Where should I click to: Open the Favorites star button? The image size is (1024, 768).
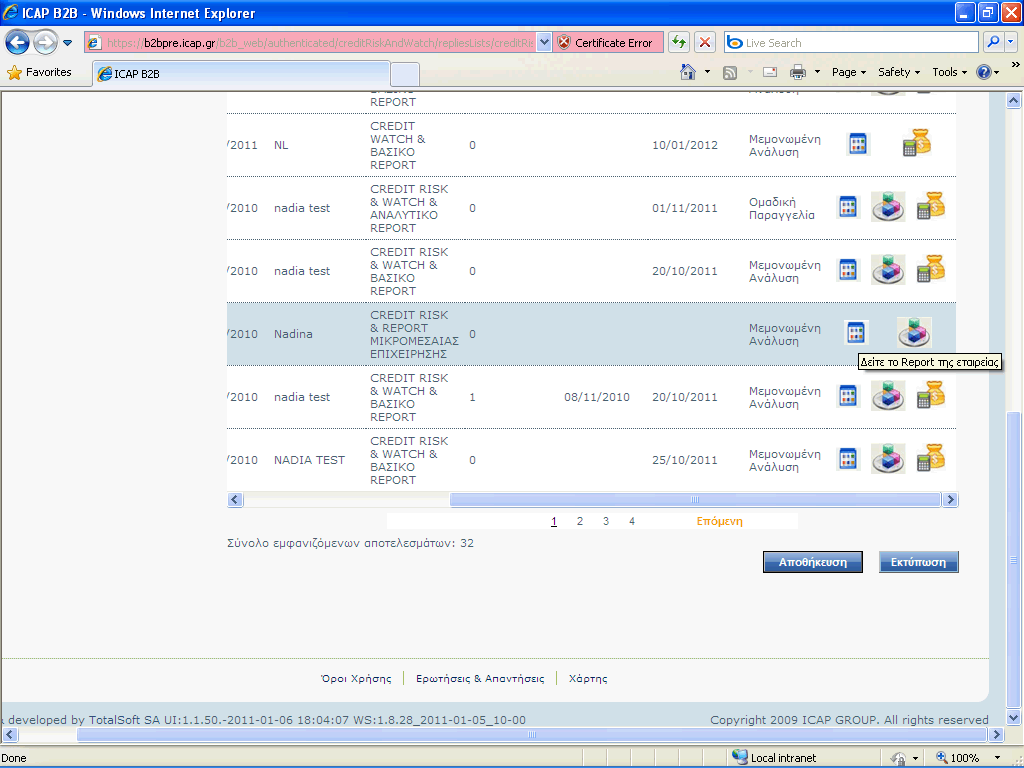click(39, 72)
